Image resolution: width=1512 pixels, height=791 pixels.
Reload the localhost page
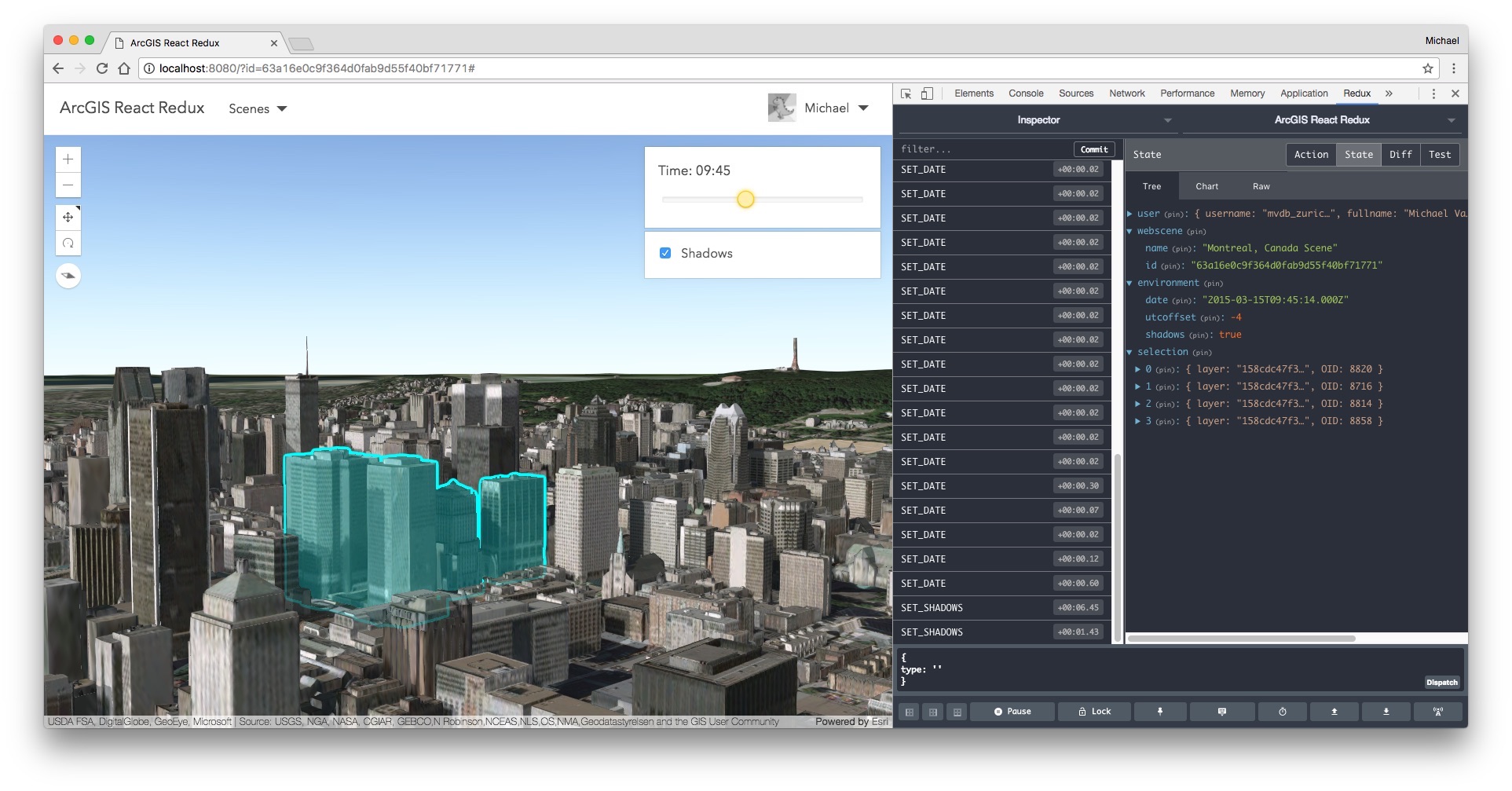pyautogui.click(x=102, y=68)
